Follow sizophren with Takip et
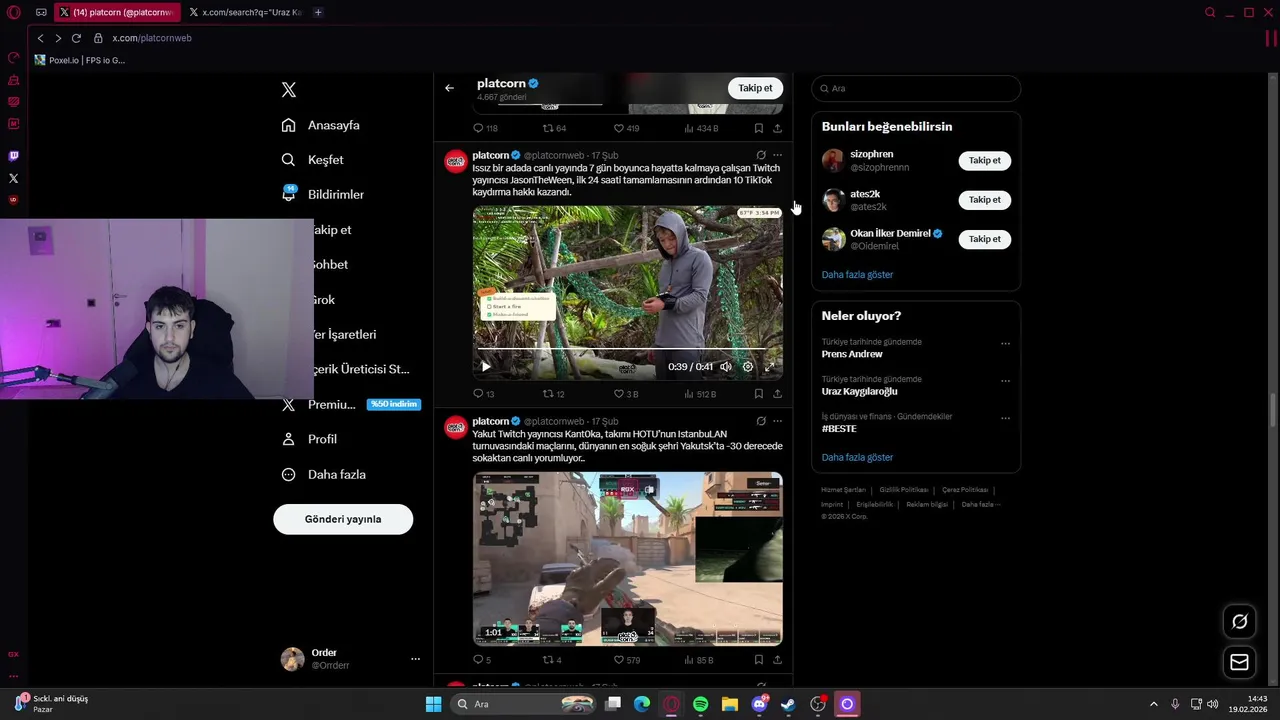Viewport: 1280px width, 720px height. (984, 160)
